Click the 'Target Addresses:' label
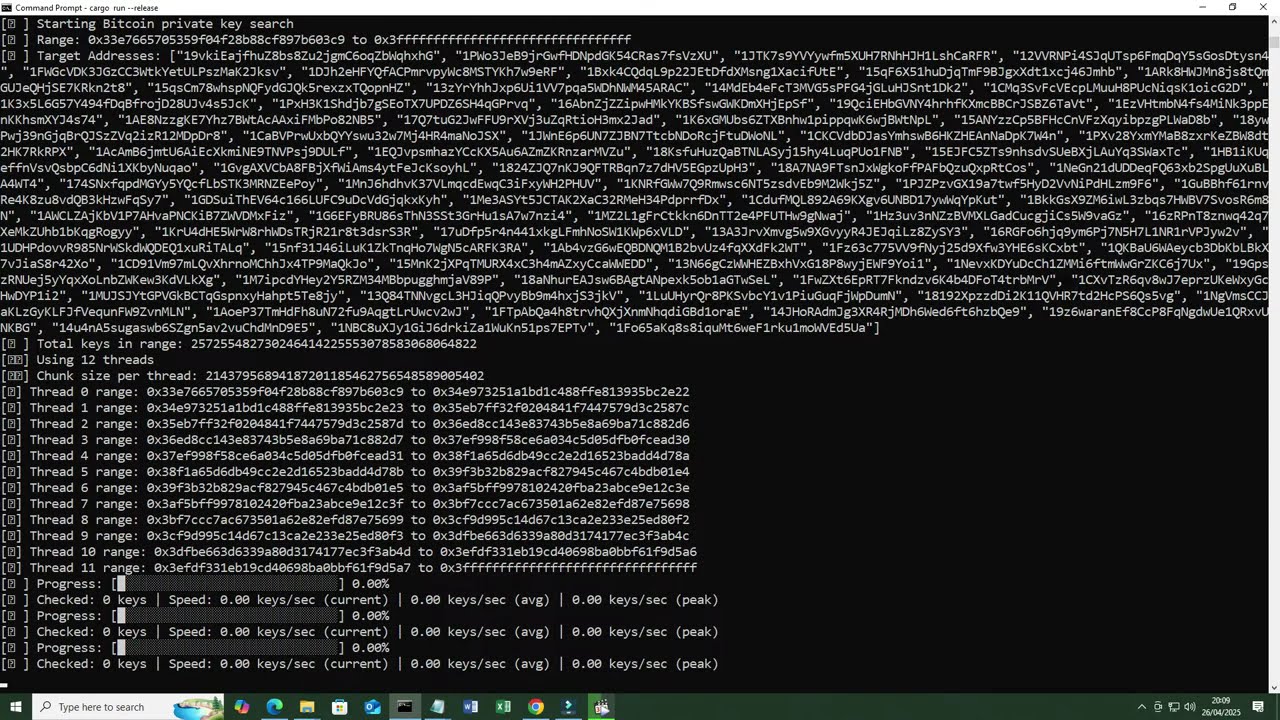 [x=100, y=56]
